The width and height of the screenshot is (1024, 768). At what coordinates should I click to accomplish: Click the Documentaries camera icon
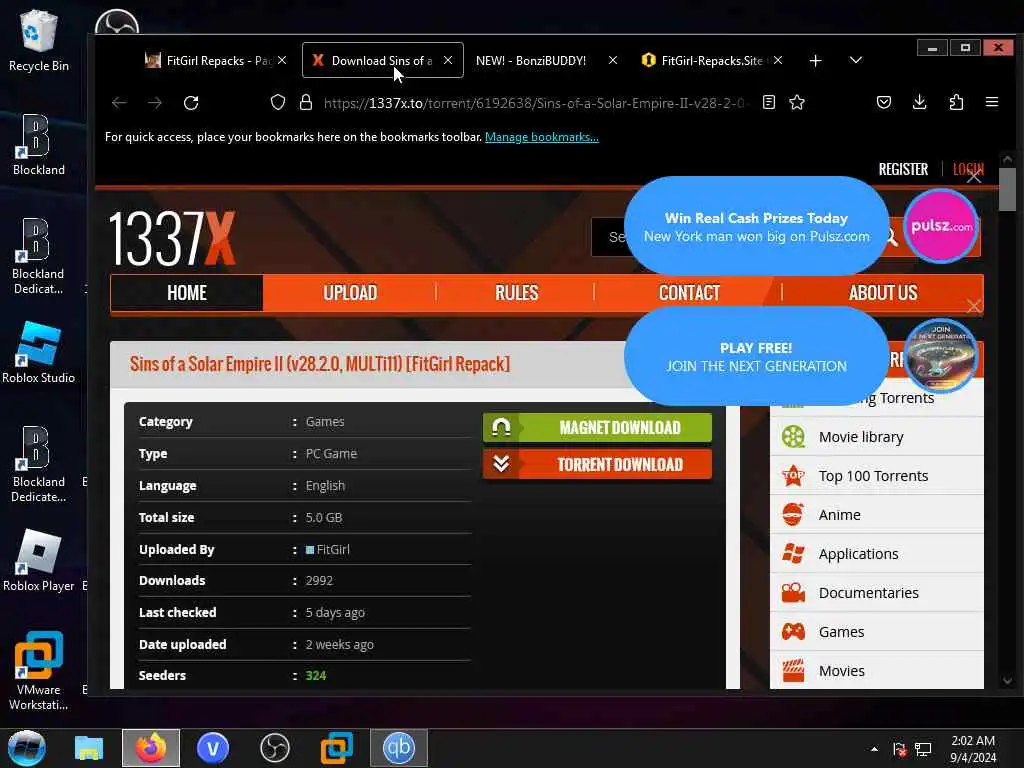pos(793,593)
